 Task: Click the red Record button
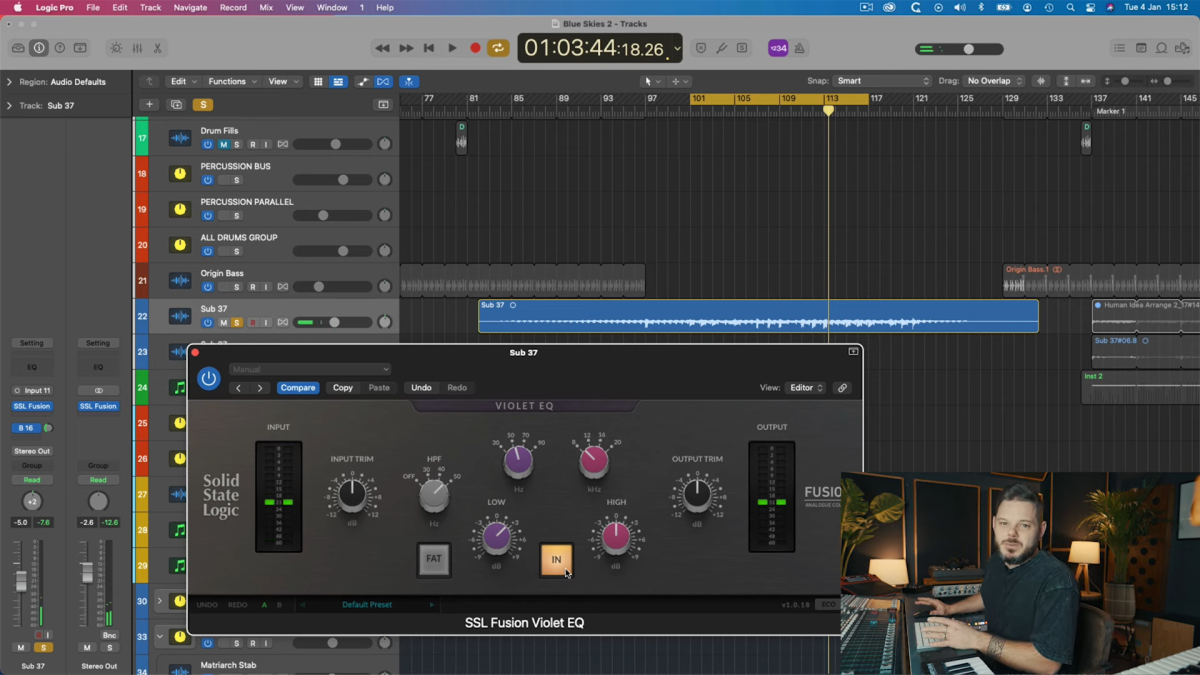coord(475,48)
